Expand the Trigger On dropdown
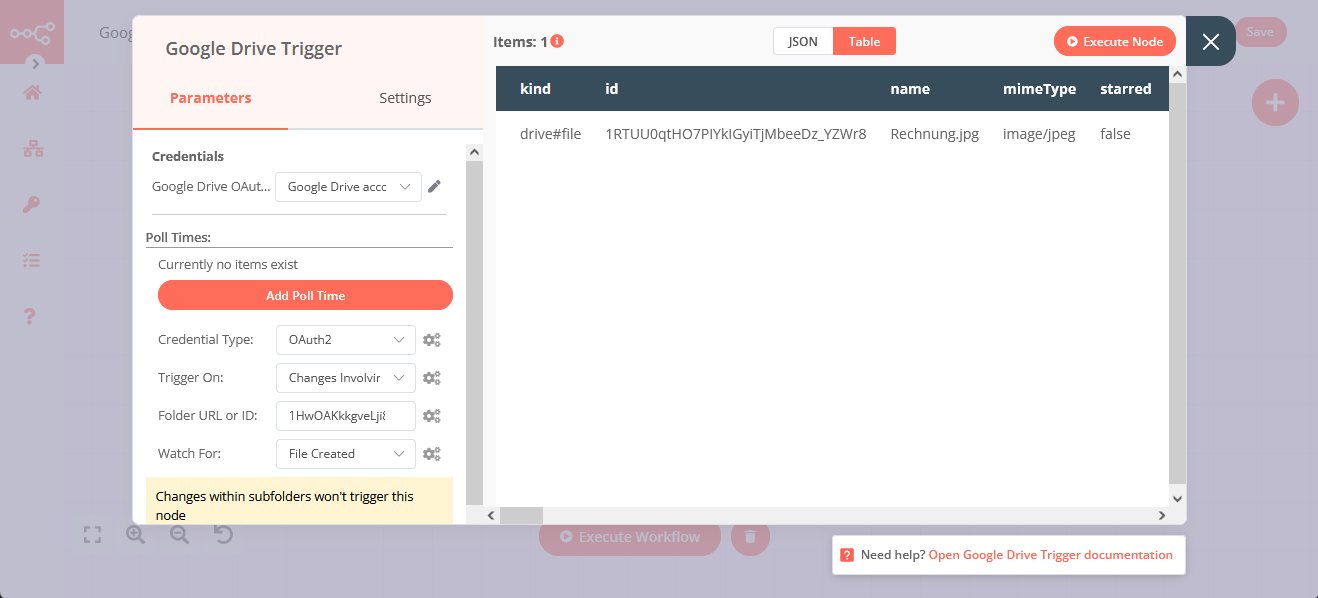Viewport: 1318px width, 598px height. pos(345,378)
